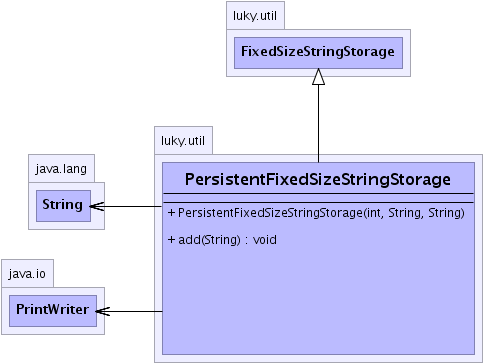
Task: Click the dependency line to PrintWriter
Action: (x=136, y=311)
